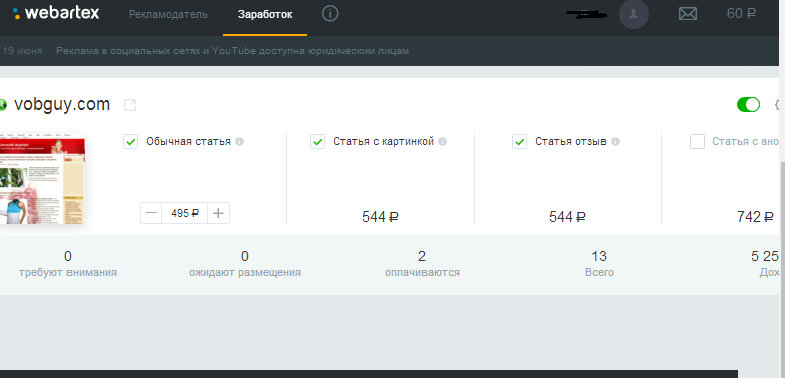Screen dimensions: 785x378
Task: Click info icon next to Статья с картинкой
Action: 443,142
